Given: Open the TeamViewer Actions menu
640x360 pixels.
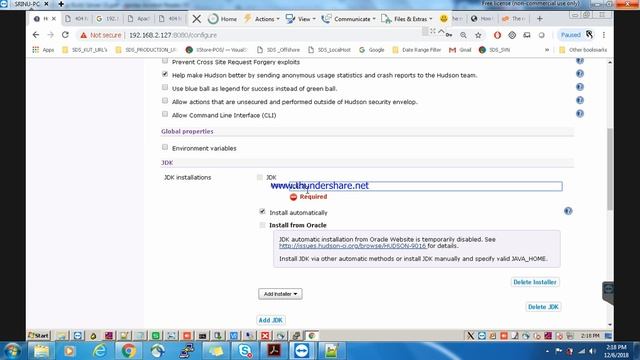Looking at the screenshot, I should [262, 19].
